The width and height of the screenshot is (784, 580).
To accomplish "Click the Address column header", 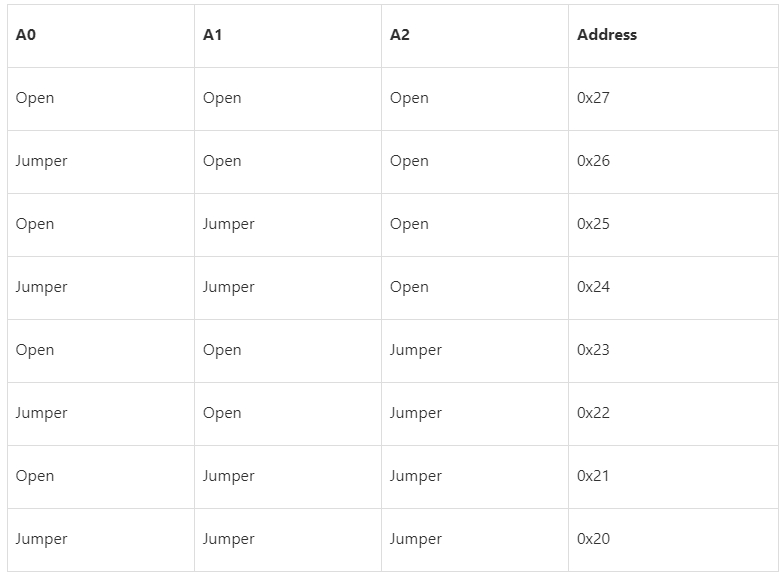I will pos(607,35).
